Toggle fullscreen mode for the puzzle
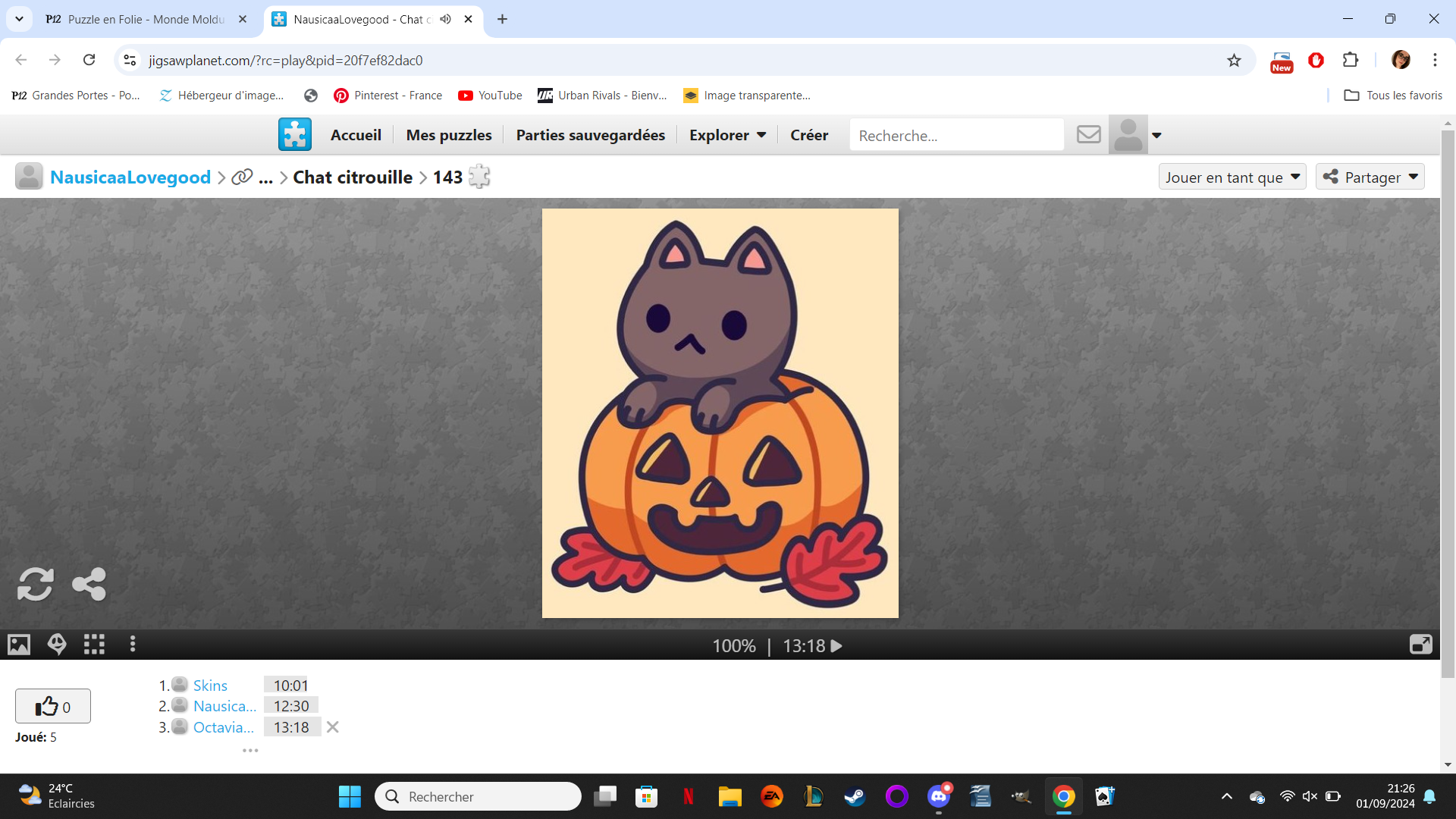 [x=1420, y=645]
